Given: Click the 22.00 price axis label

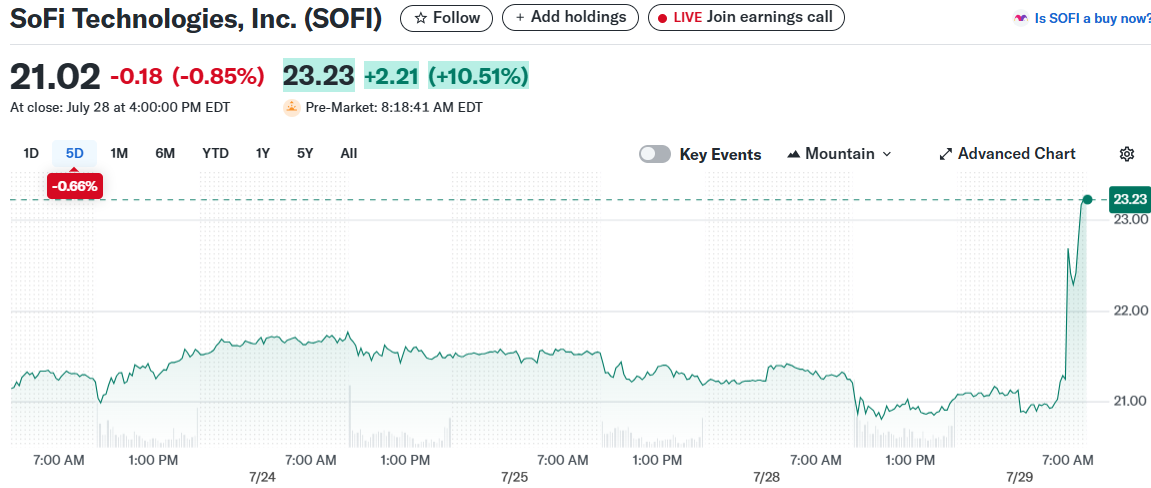Looking at the screenshot, I should (1130, 311).
